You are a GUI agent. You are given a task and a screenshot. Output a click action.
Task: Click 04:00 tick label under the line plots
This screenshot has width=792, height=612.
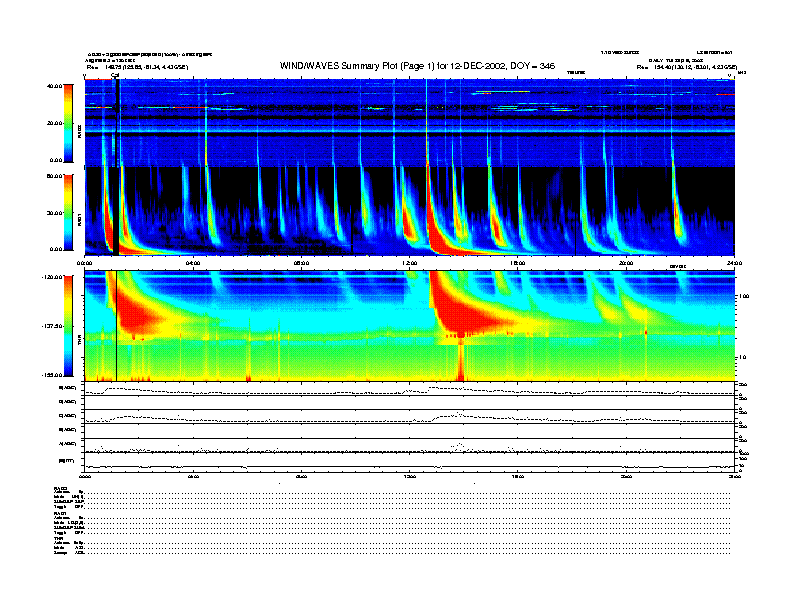[193, 476]
